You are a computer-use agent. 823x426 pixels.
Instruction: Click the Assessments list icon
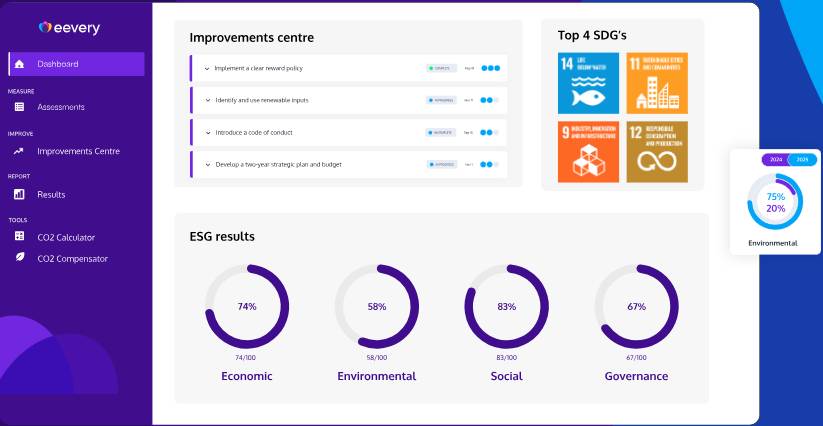coord(19,107)
